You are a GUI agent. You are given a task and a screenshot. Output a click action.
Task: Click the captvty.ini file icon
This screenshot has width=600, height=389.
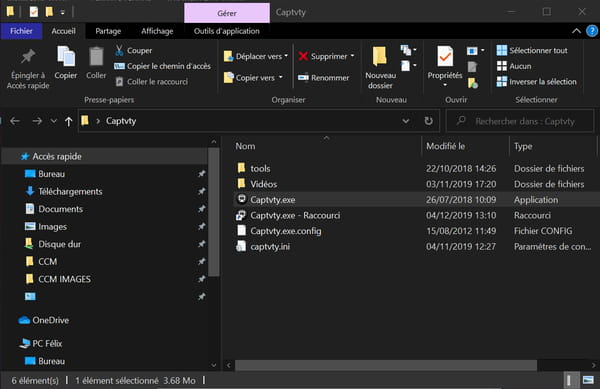tap(241, 246)
